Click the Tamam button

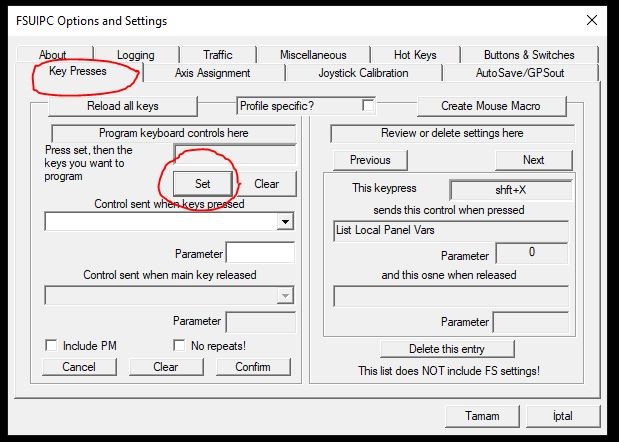coord(482,416)
